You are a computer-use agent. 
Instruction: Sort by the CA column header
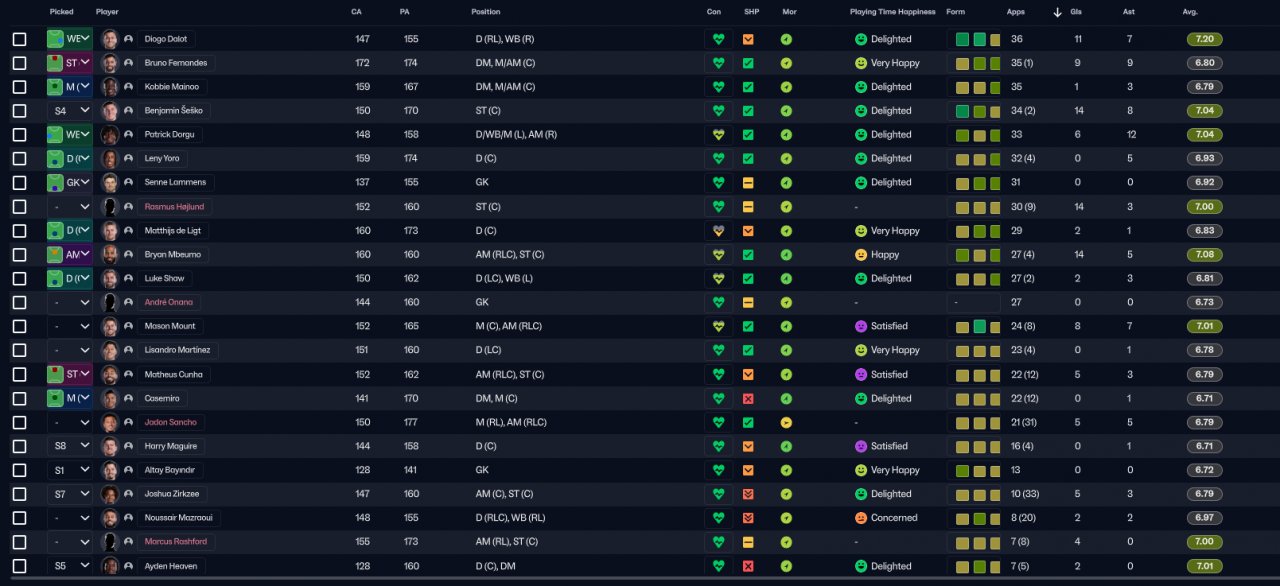point(357,12)
